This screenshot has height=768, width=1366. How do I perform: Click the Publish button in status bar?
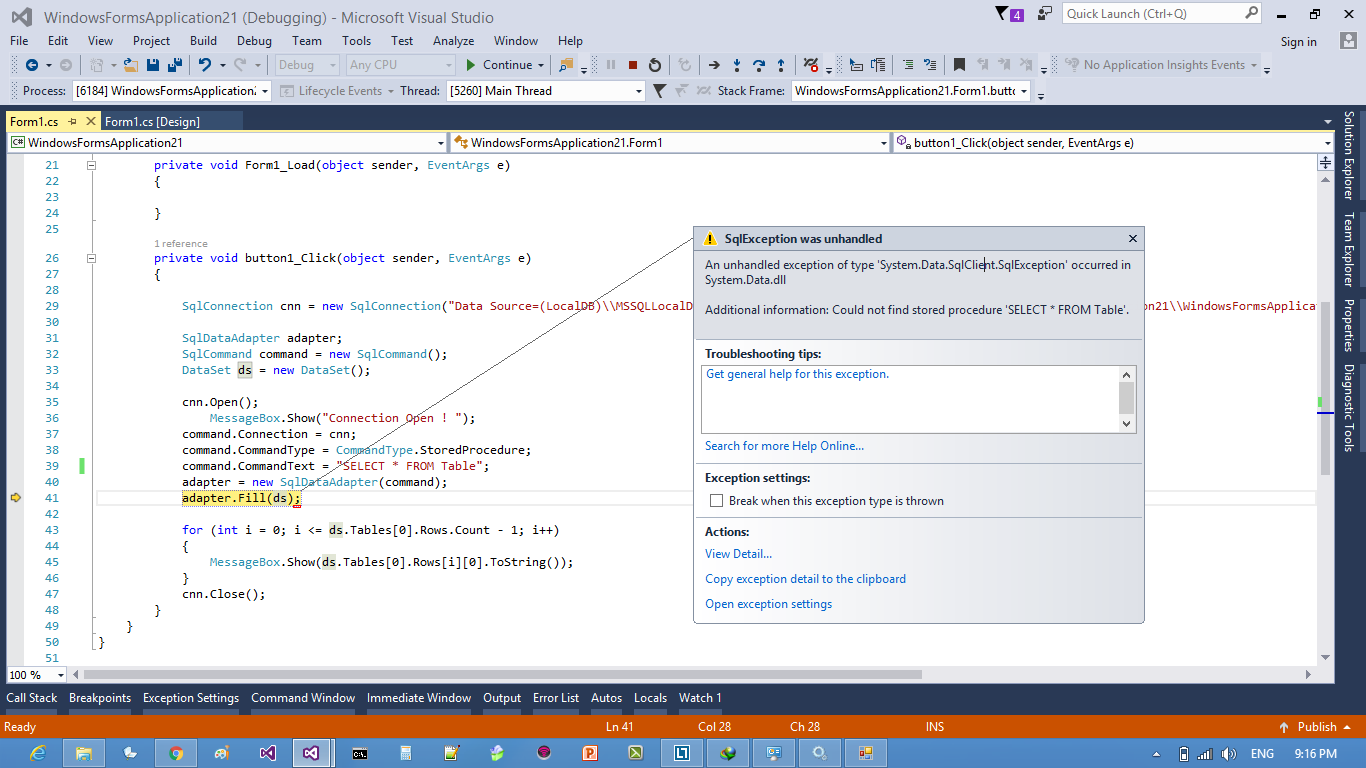coord(1317,727)
